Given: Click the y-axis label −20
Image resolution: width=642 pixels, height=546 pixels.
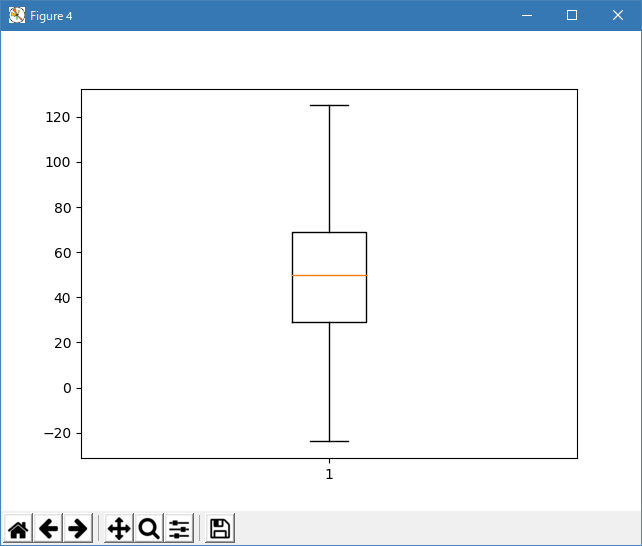Looking at the screenshot, I should 57,433.
